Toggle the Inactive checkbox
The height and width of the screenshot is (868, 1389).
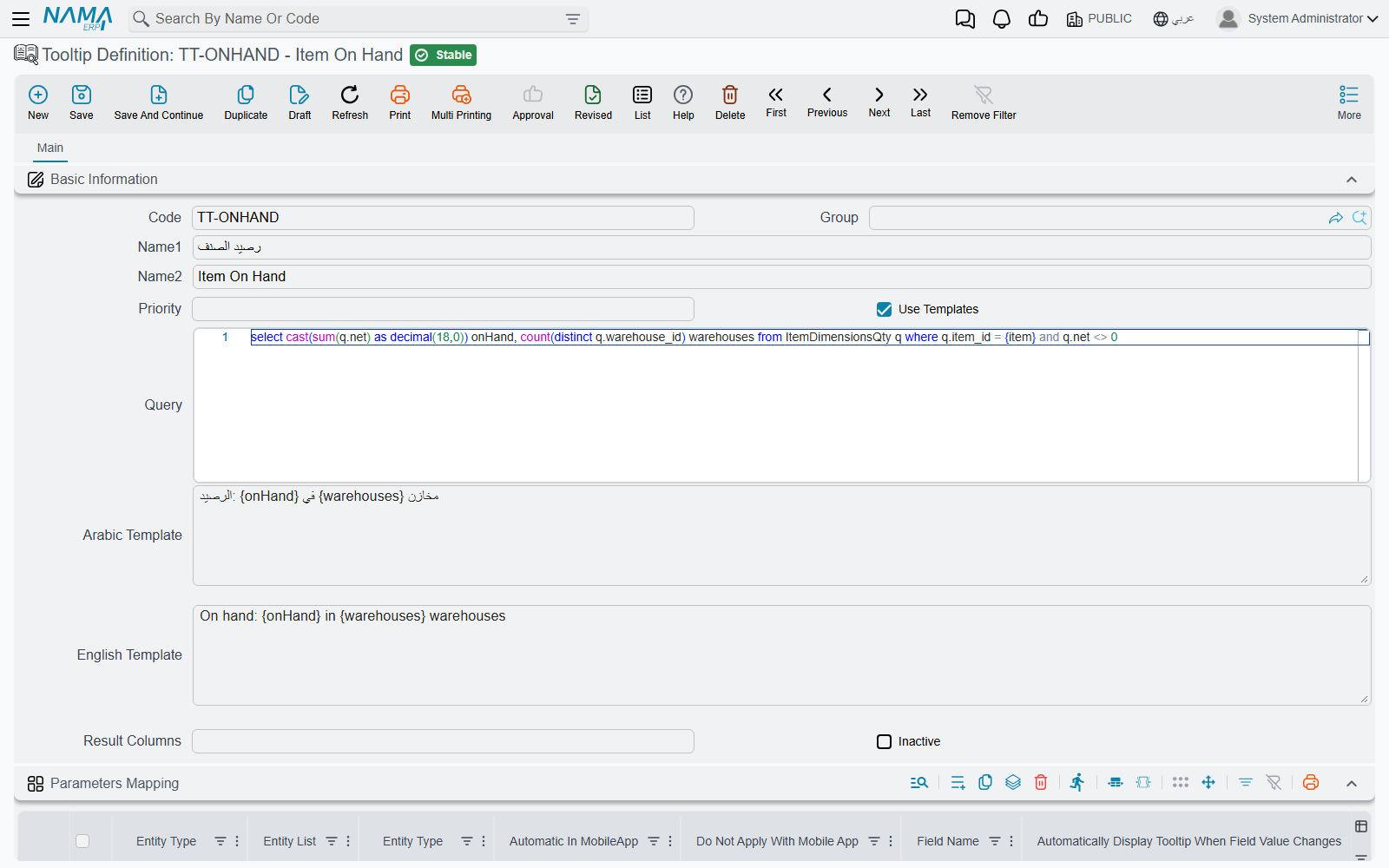(884, 741)
